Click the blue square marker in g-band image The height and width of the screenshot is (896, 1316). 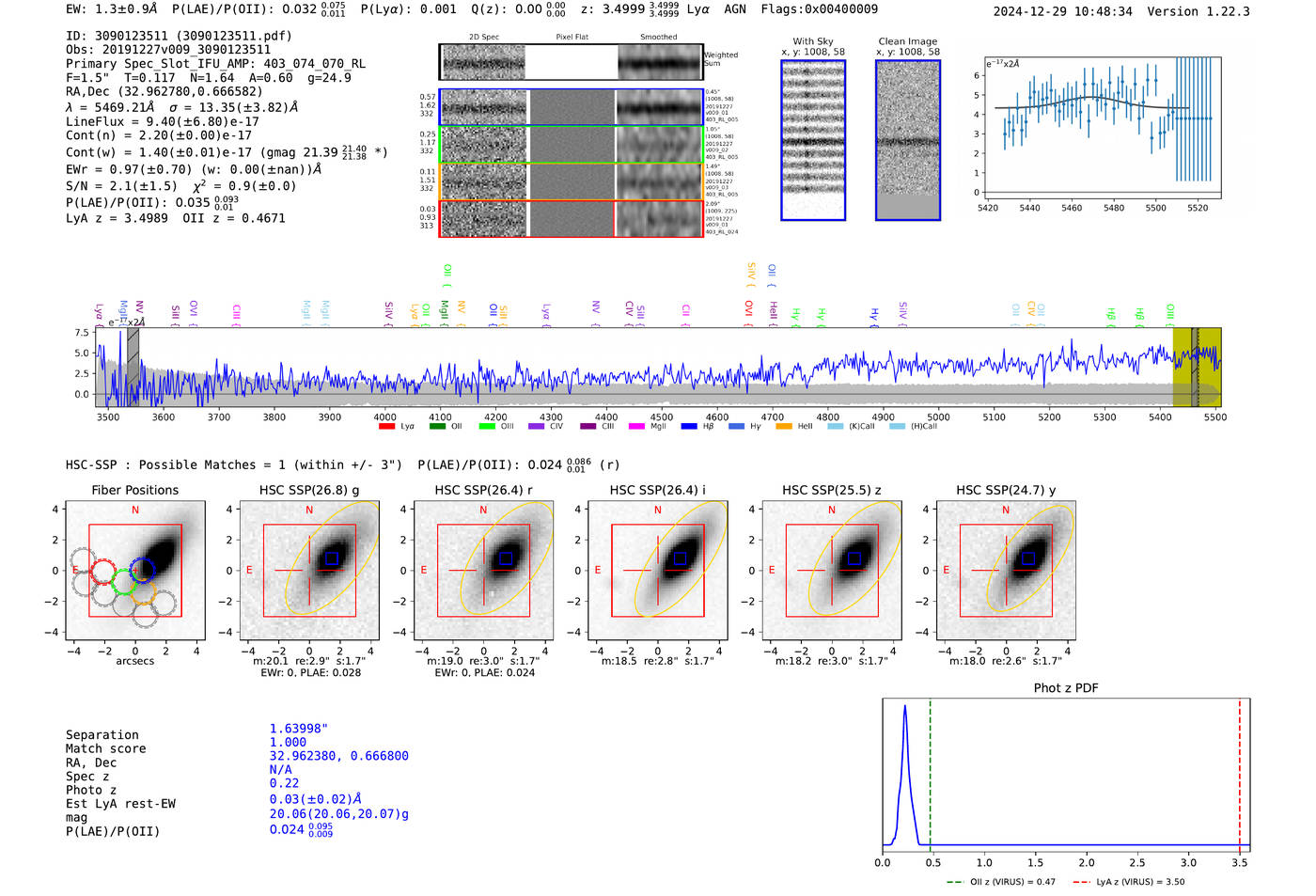coord(331,558)
